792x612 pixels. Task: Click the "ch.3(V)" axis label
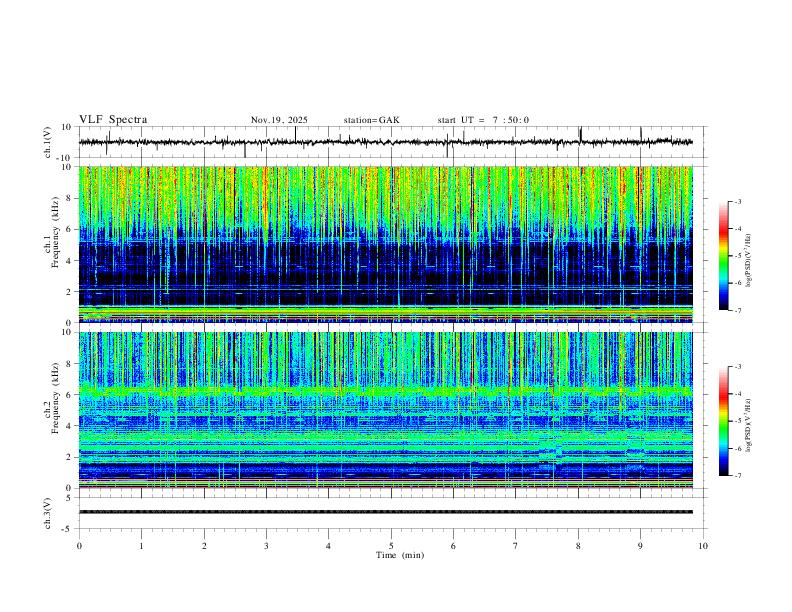coord(48,513)
